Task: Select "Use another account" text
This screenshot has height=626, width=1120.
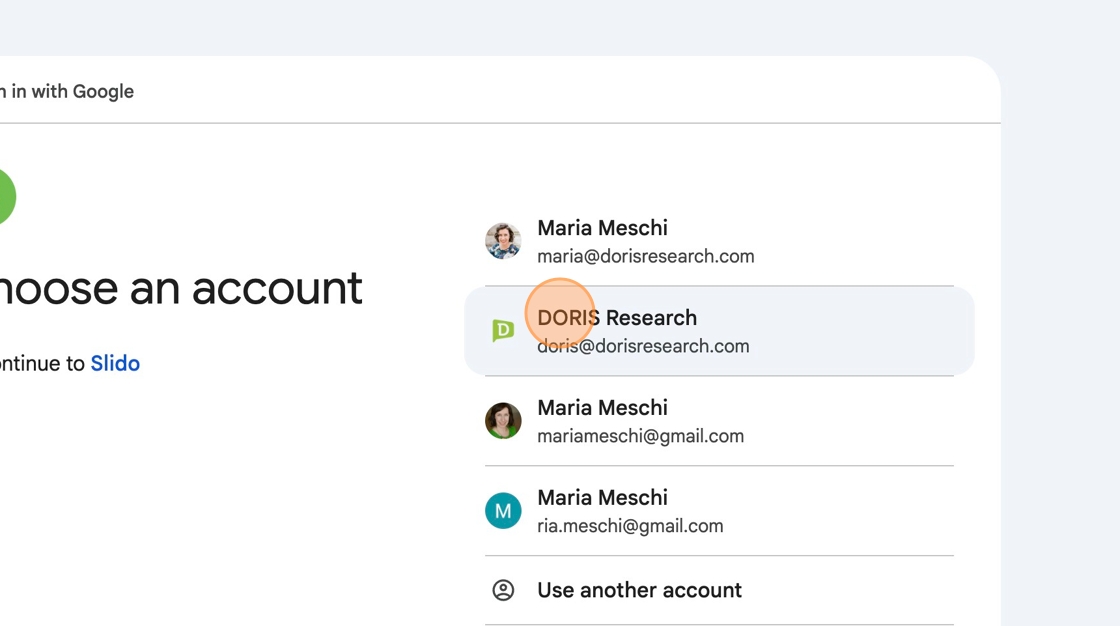Action: coord(639,590)
